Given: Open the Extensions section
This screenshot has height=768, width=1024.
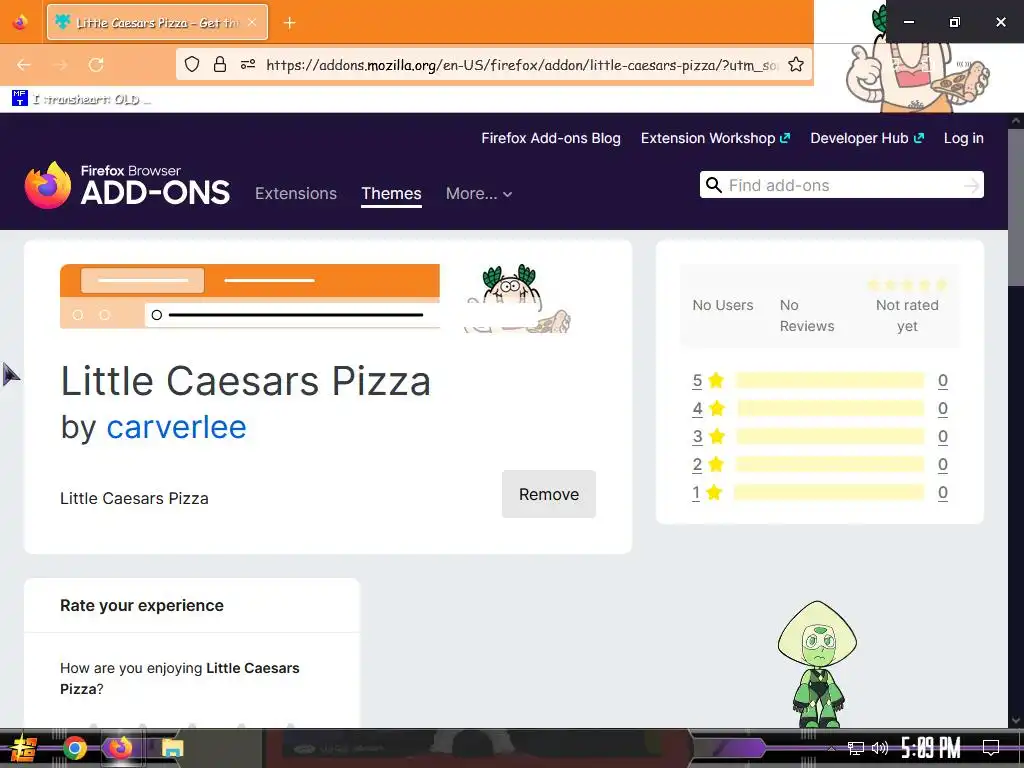Looking at the screenshot, I should coord(296,193).
